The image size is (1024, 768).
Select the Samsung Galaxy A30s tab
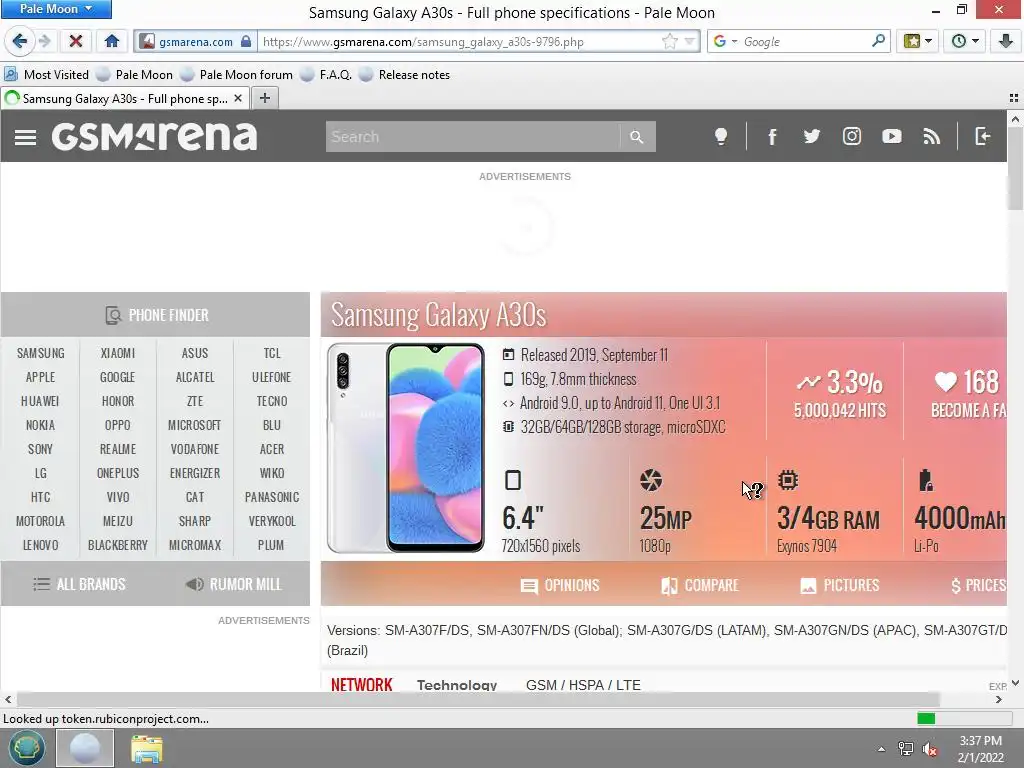pos(124,99)
